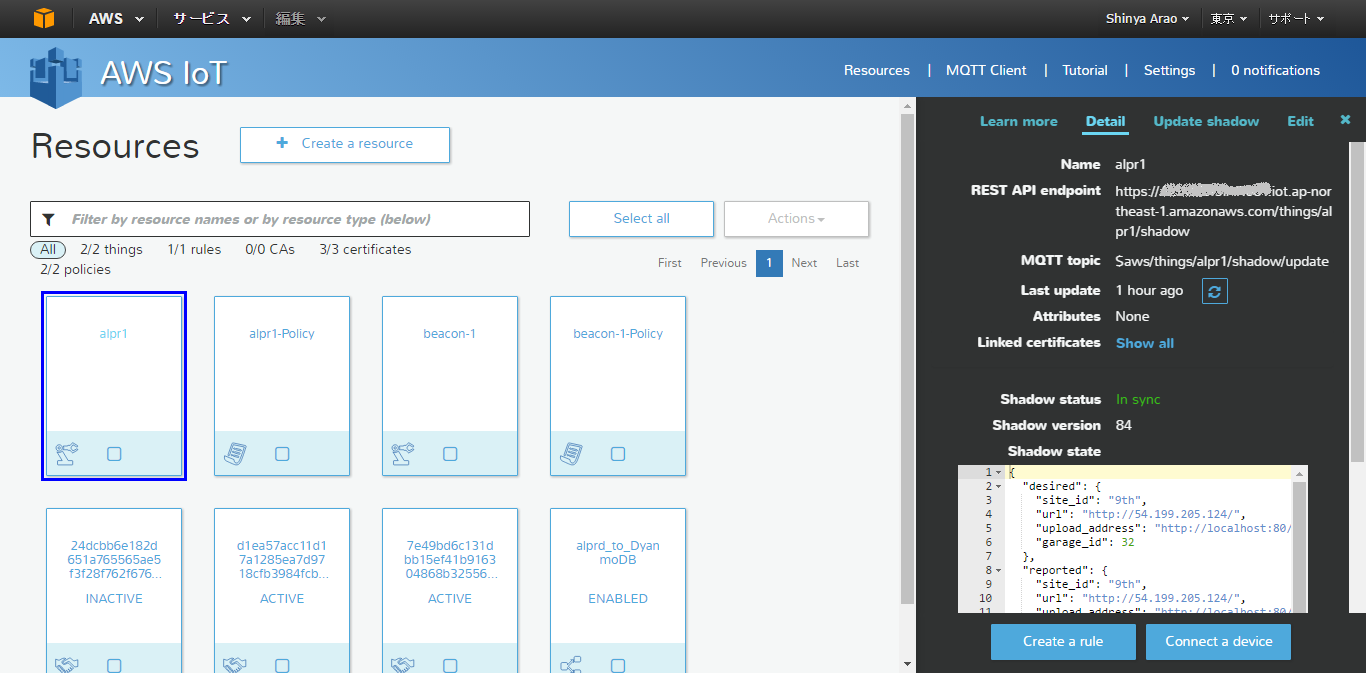Open the MQTT Client menu item

986,70
